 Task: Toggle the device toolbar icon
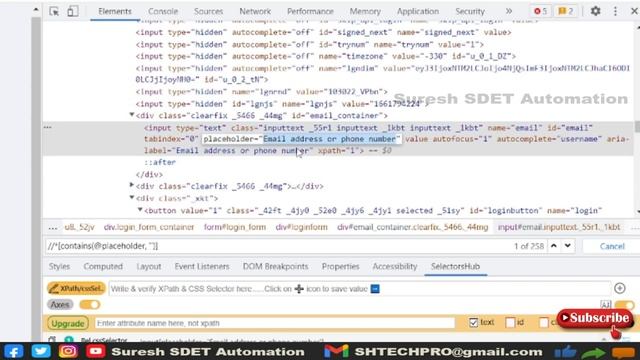[72, 11]
